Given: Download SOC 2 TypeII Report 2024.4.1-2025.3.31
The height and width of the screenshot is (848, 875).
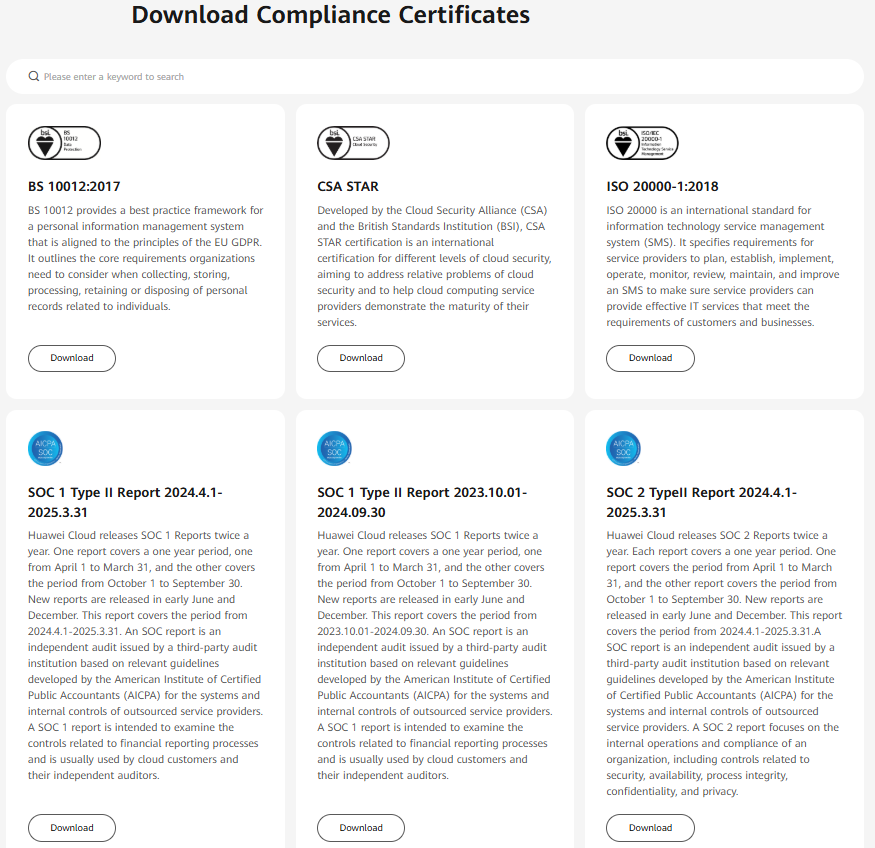Looking at the screenshot, I should tap(650, 828).
